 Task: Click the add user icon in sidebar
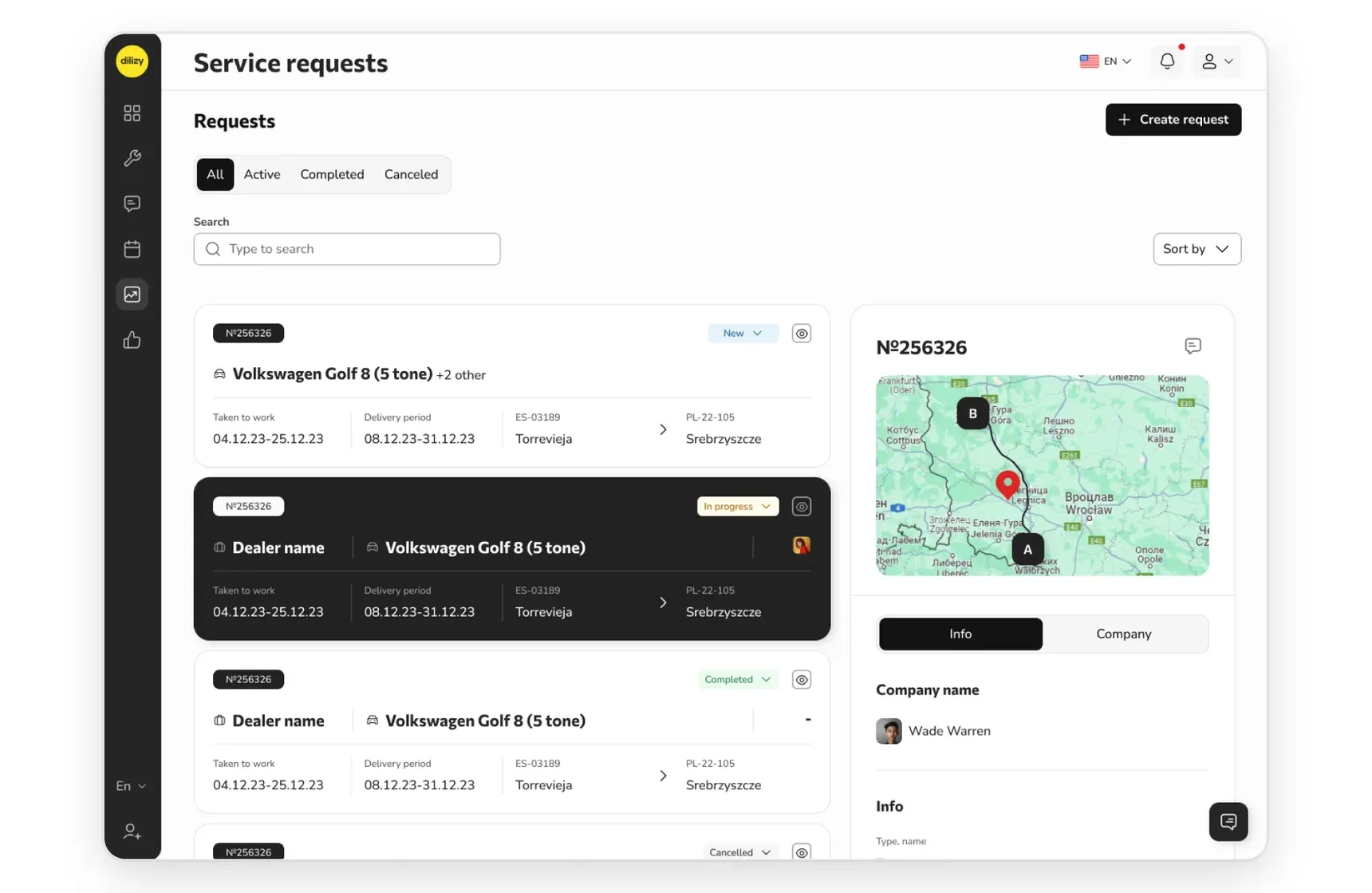132,832
